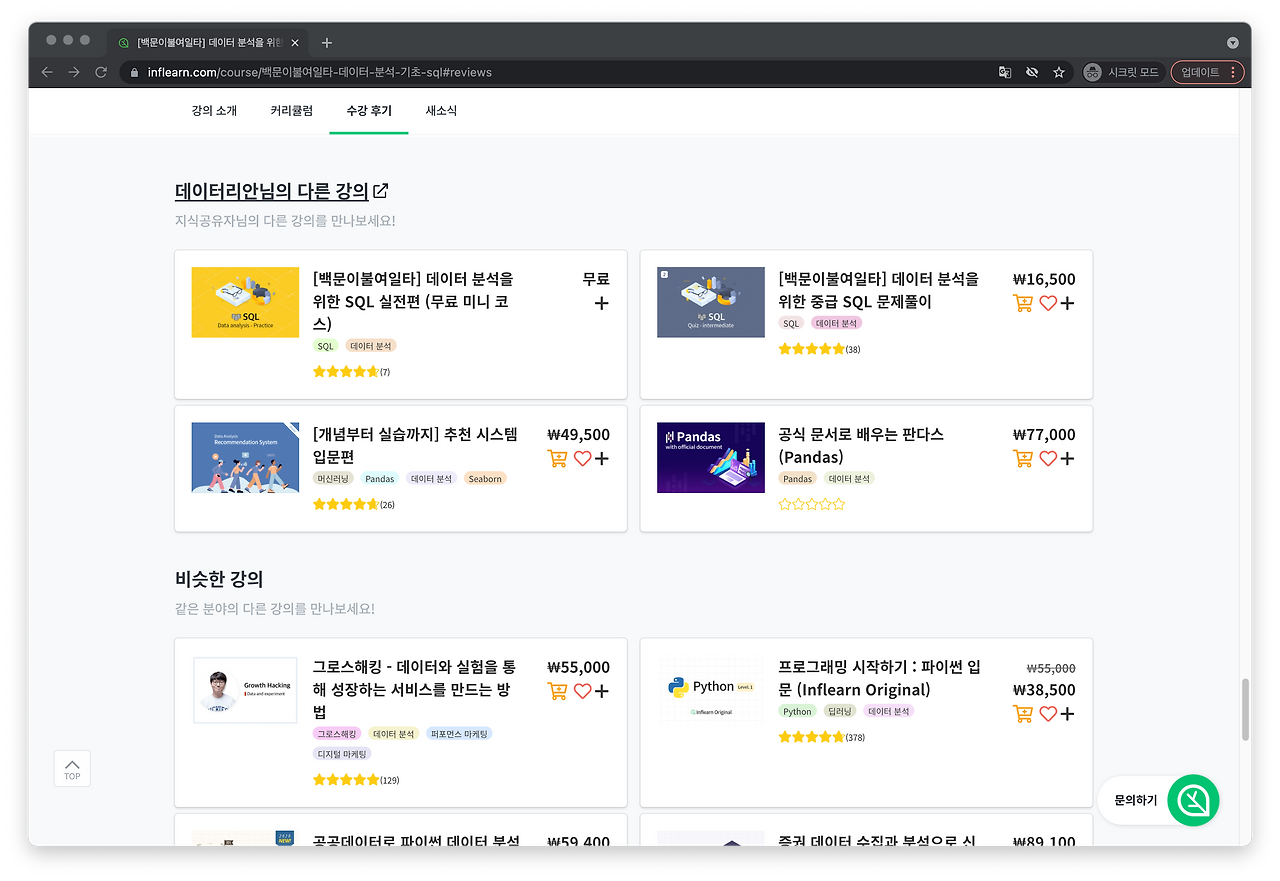Click the crossed-out eye icon in address bar
The image size is (1280, 881).
click(1032, 72)
